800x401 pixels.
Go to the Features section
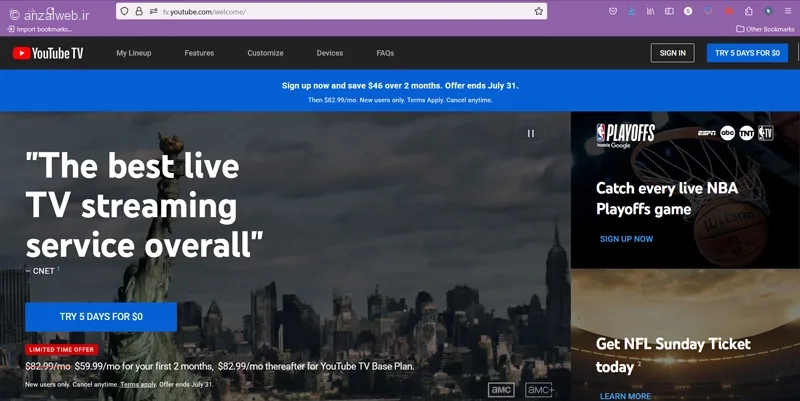coord(199,53)
